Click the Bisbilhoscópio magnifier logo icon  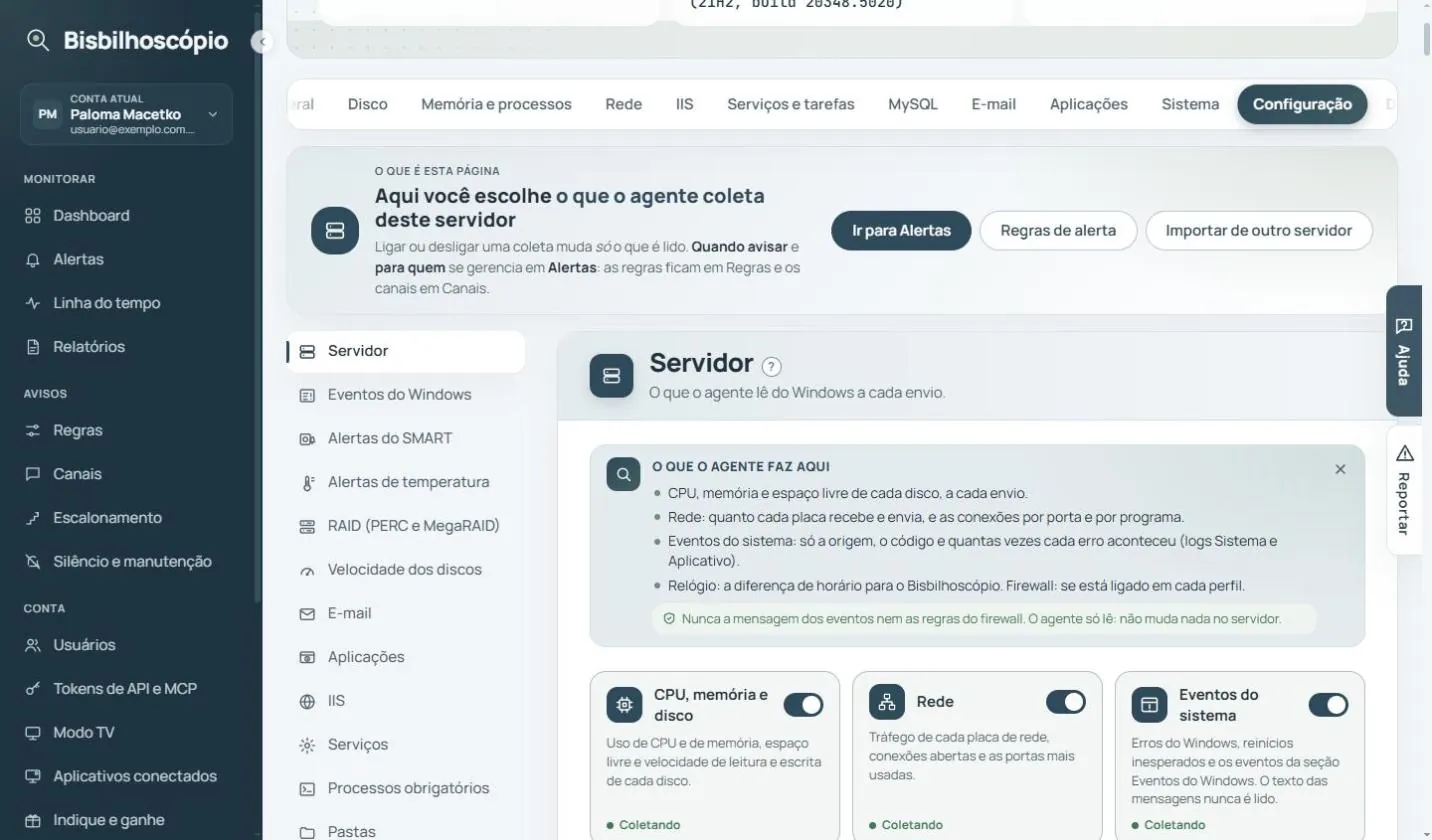[38, 41]
